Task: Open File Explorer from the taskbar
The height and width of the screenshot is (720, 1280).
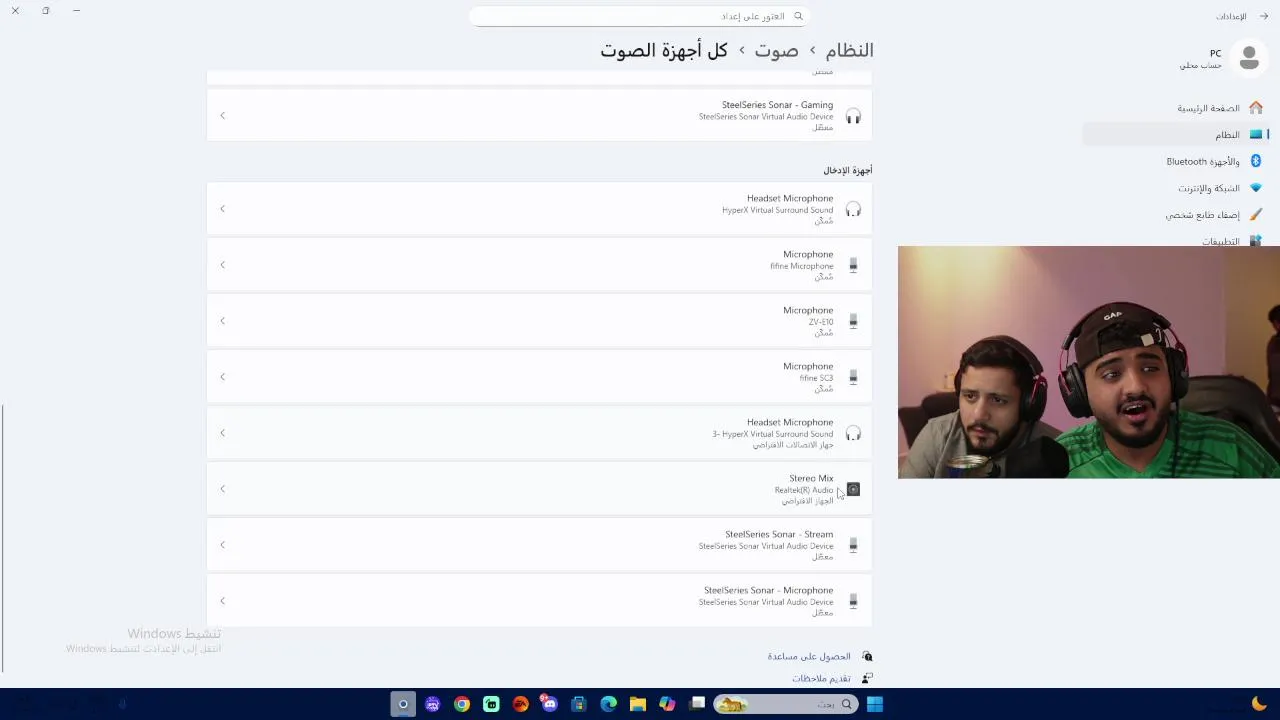Action: [637, 704]
